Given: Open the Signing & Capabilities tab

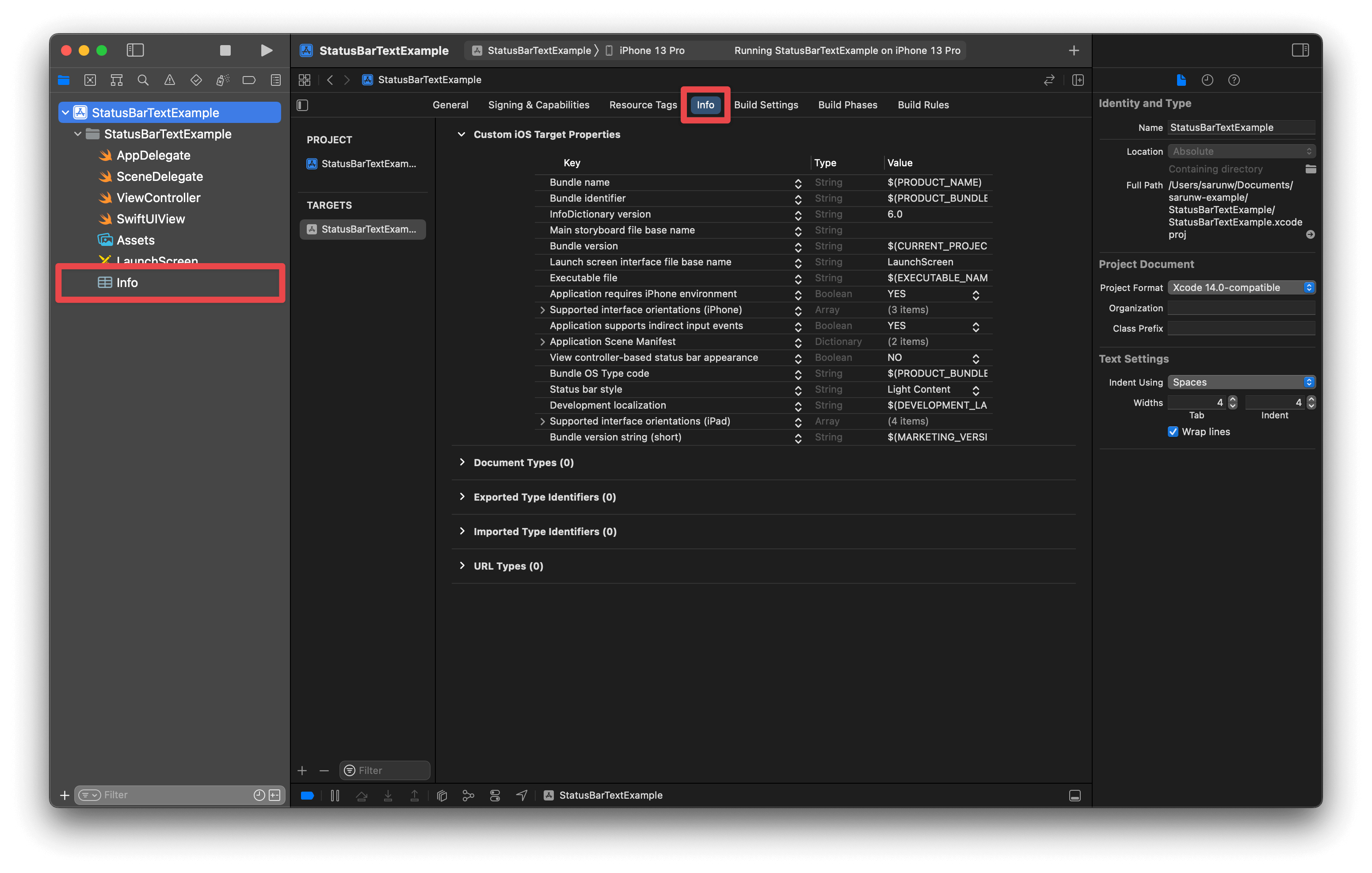Looking at the screenshot, I should point(538,105).
